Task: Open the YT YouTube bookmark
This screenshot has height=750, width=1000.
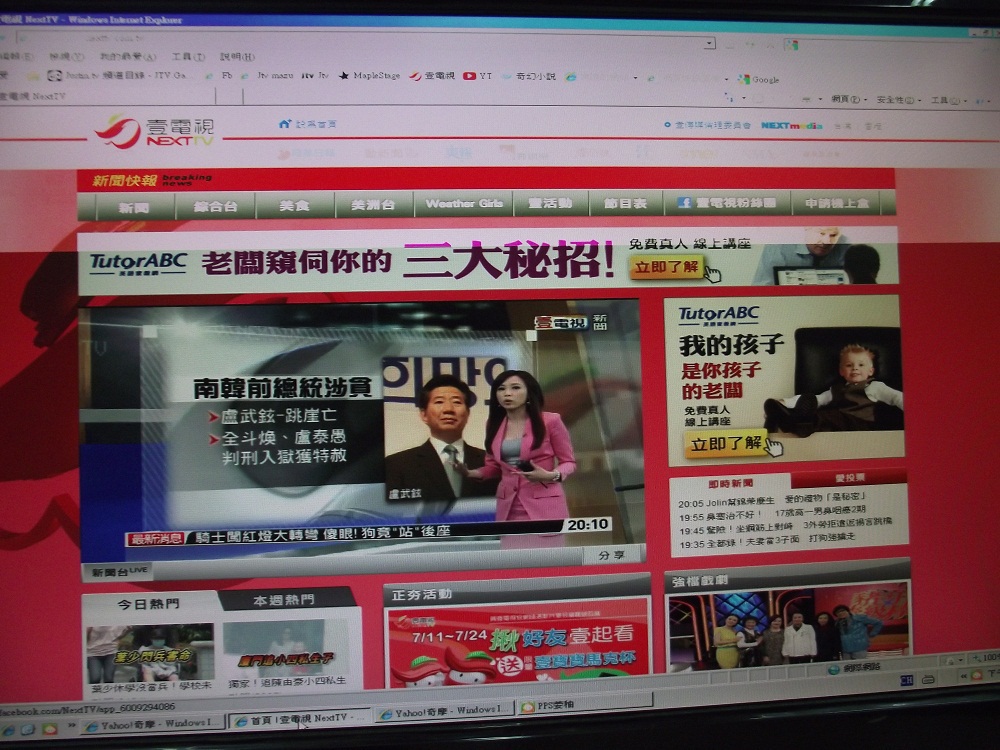Action: point(478,76)
